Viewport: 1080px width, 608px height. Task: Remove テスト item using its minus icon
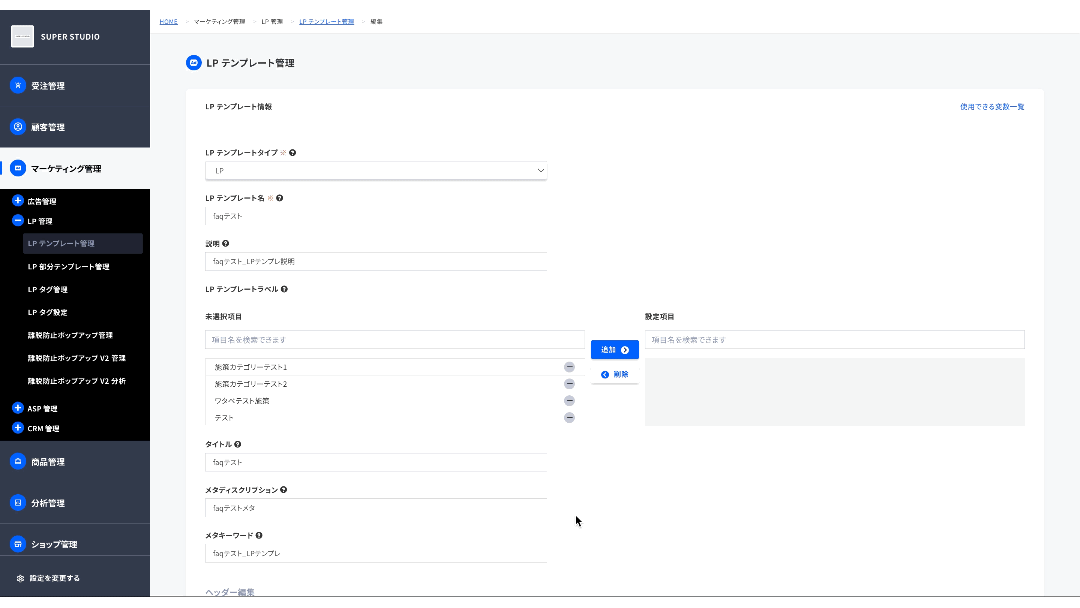coord(569,417)
